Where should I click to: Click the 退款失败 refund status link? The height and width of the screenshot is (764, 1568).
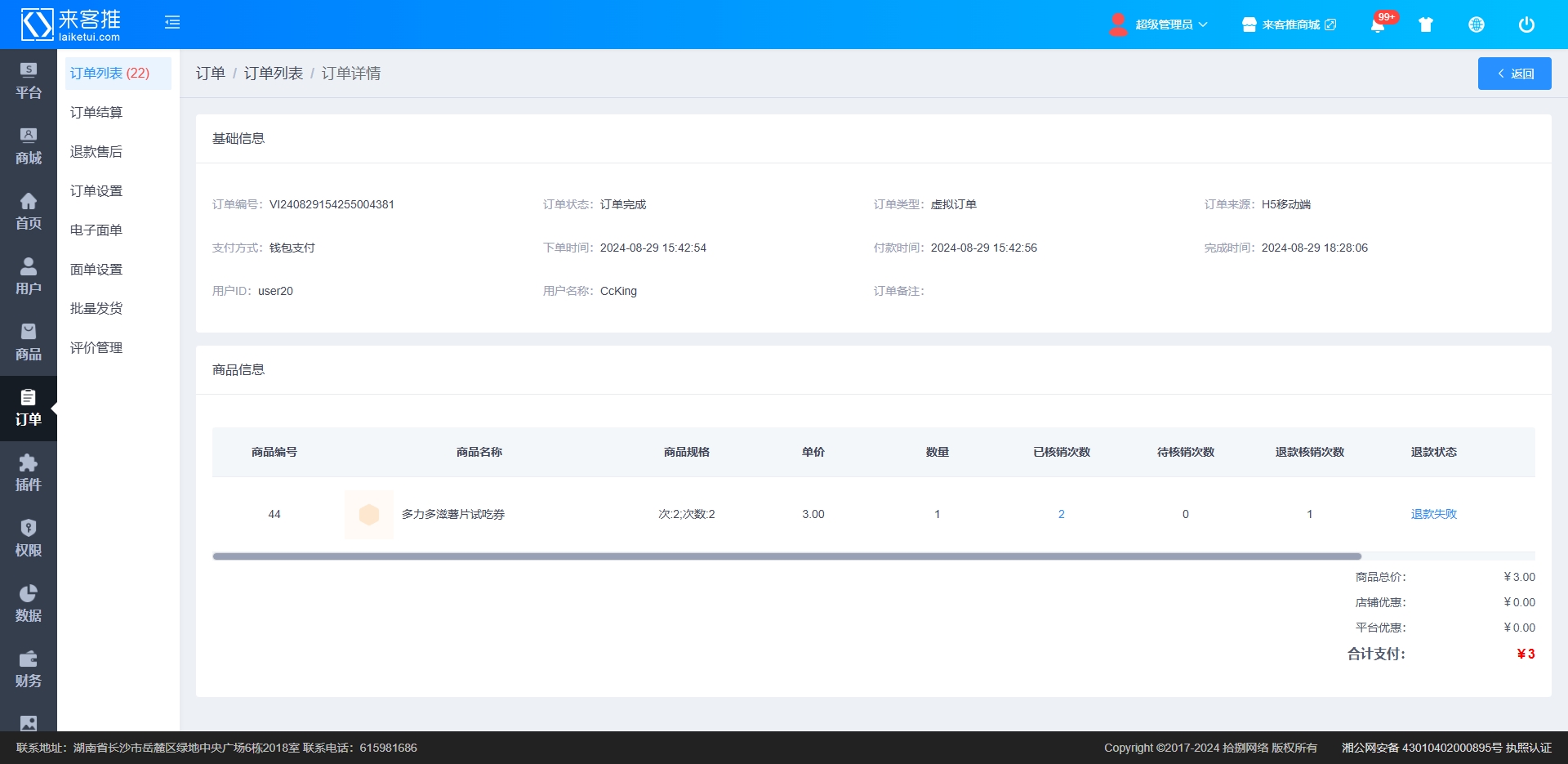pos(1433,514)
